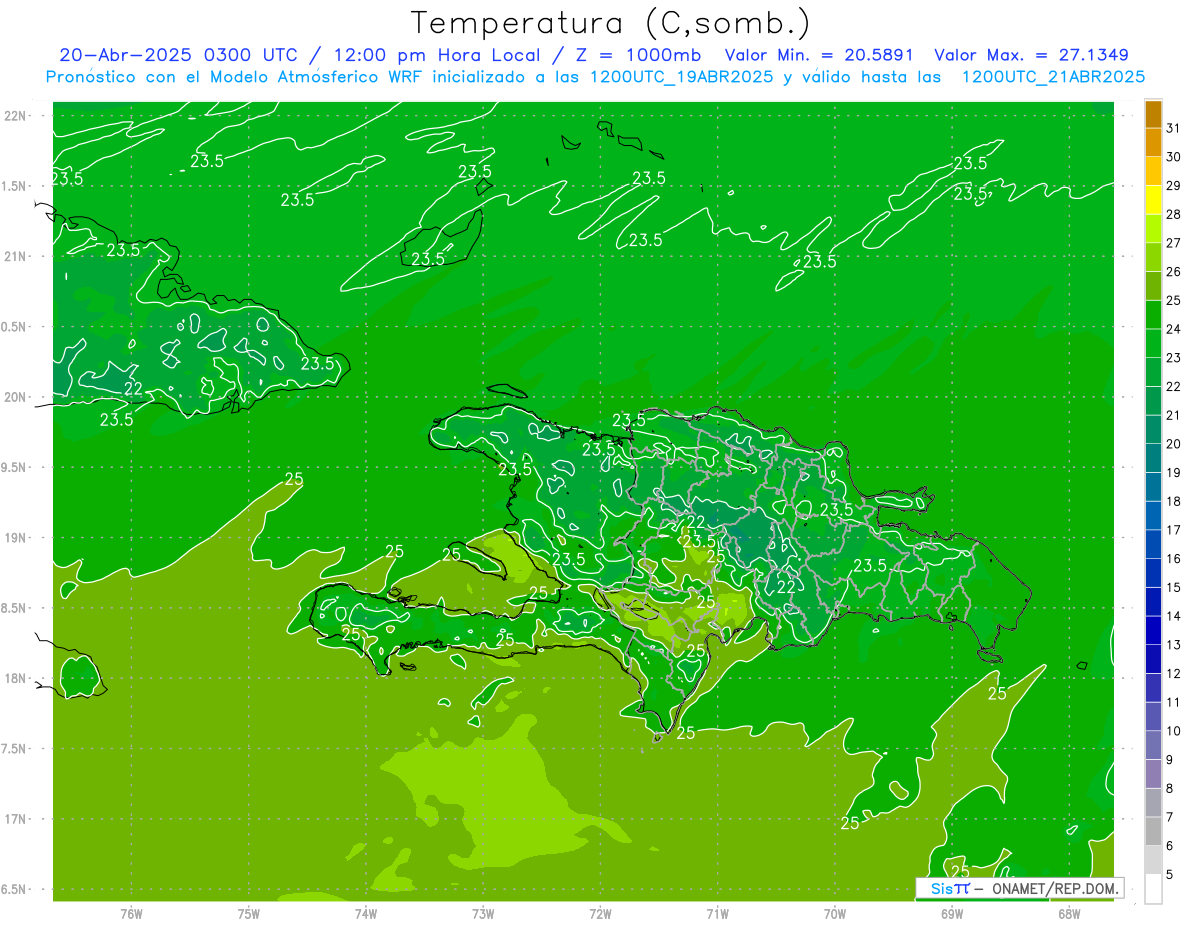Click the longitude label 72W
This screenshot has width=1200, height=927.
(601, 914)
